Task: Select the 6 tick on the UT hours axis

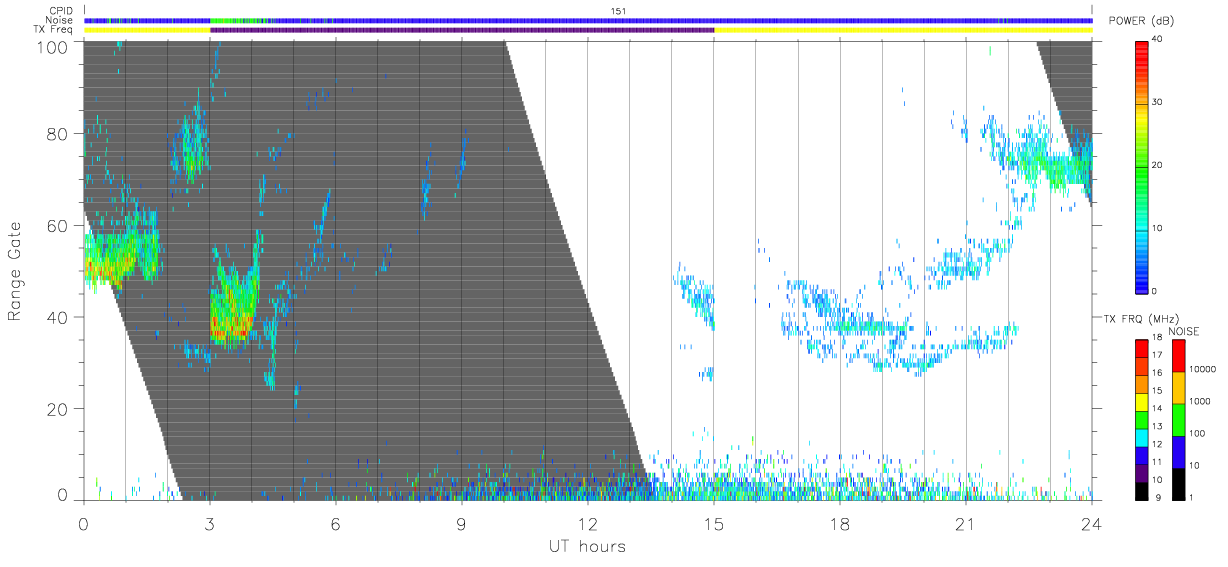Action: [335, 523]
